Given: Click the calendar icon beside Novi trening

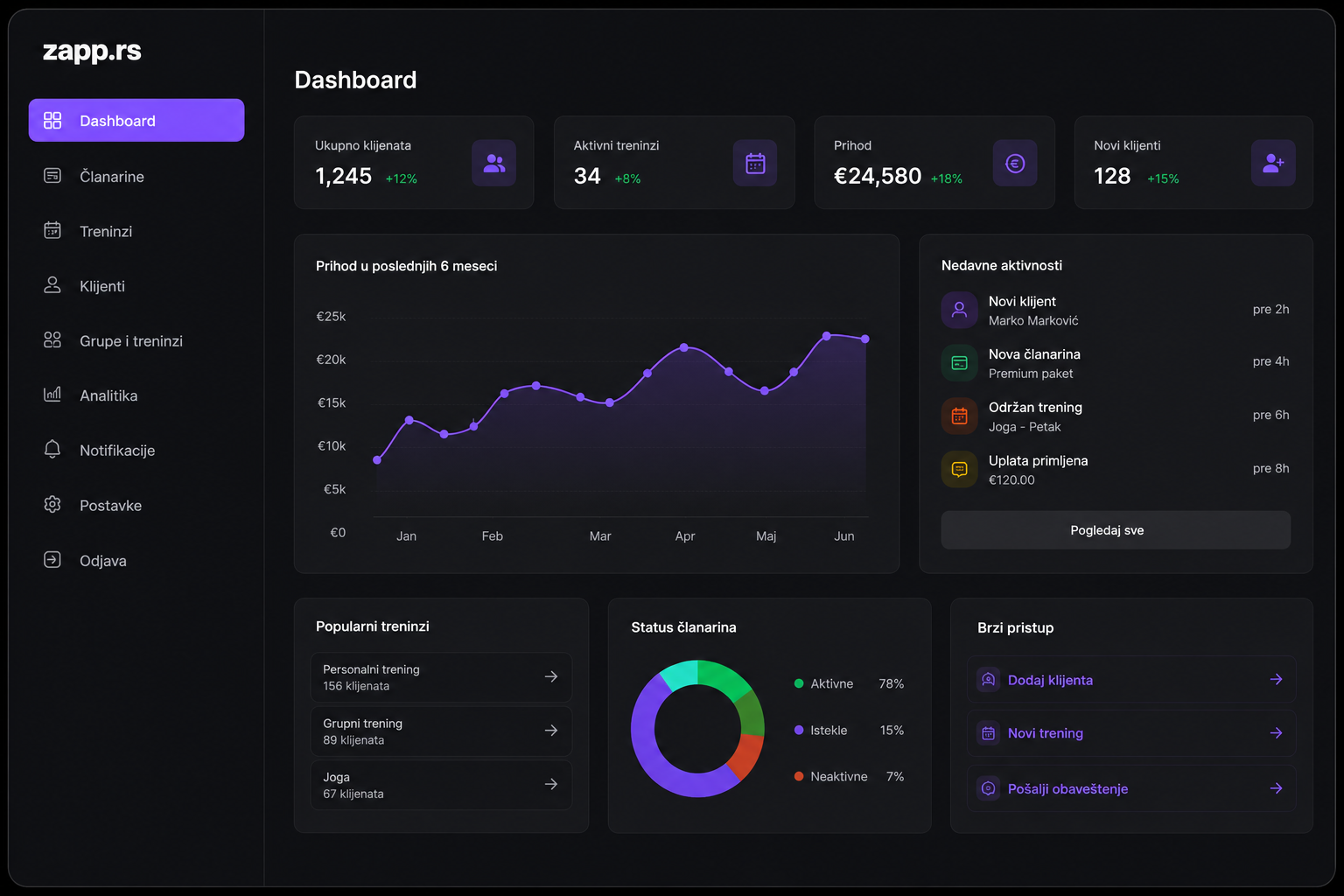Looking at the screenshot, I should (x=988, y=733).
